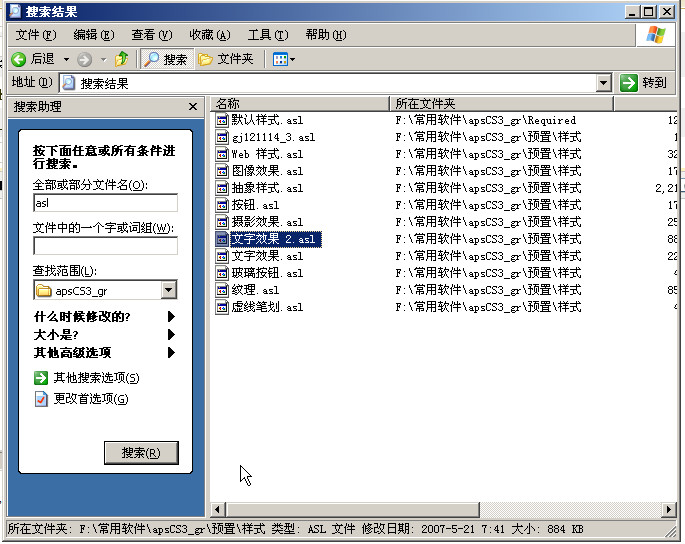This screenshot has height=544, width=685.
Task: Expand 'When was it modified' (什么时候修改的) option
Action: 171,317
